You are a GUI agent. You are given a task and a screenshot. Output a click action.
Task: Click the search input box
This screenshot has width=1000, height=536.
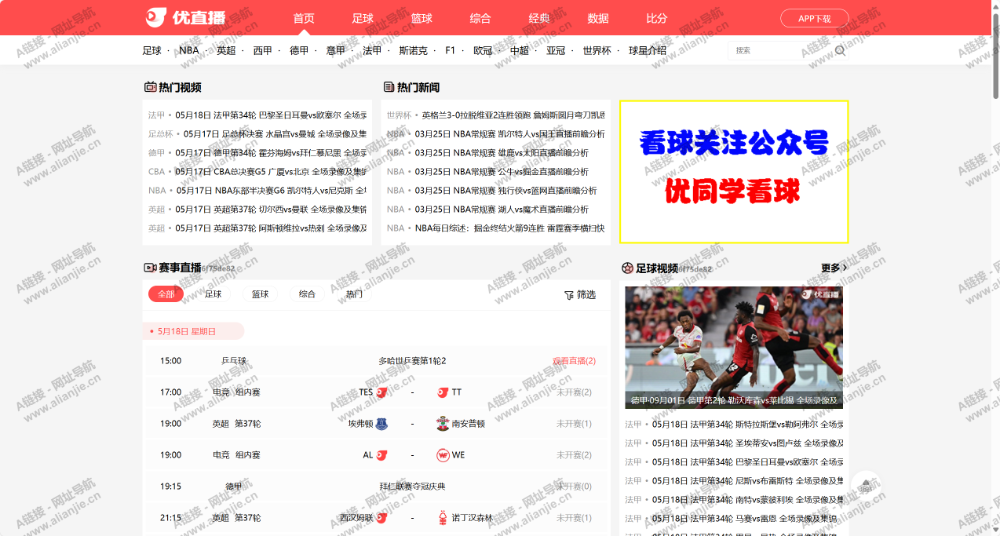[x=779, y=50]
